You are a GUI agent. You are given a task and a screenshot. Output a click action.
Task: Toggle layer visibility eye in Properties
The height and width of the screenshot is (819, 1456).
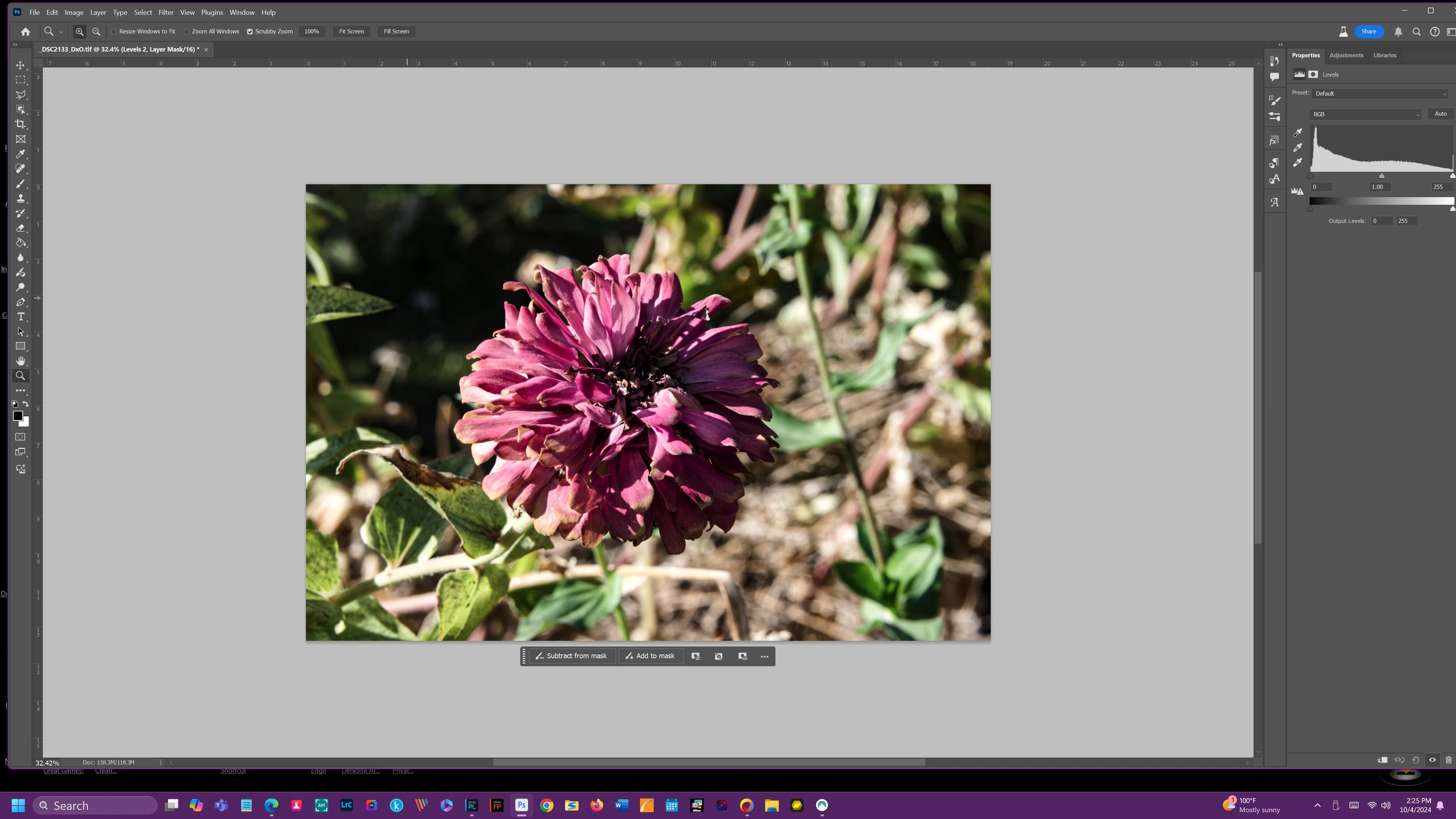[1432, 759]
